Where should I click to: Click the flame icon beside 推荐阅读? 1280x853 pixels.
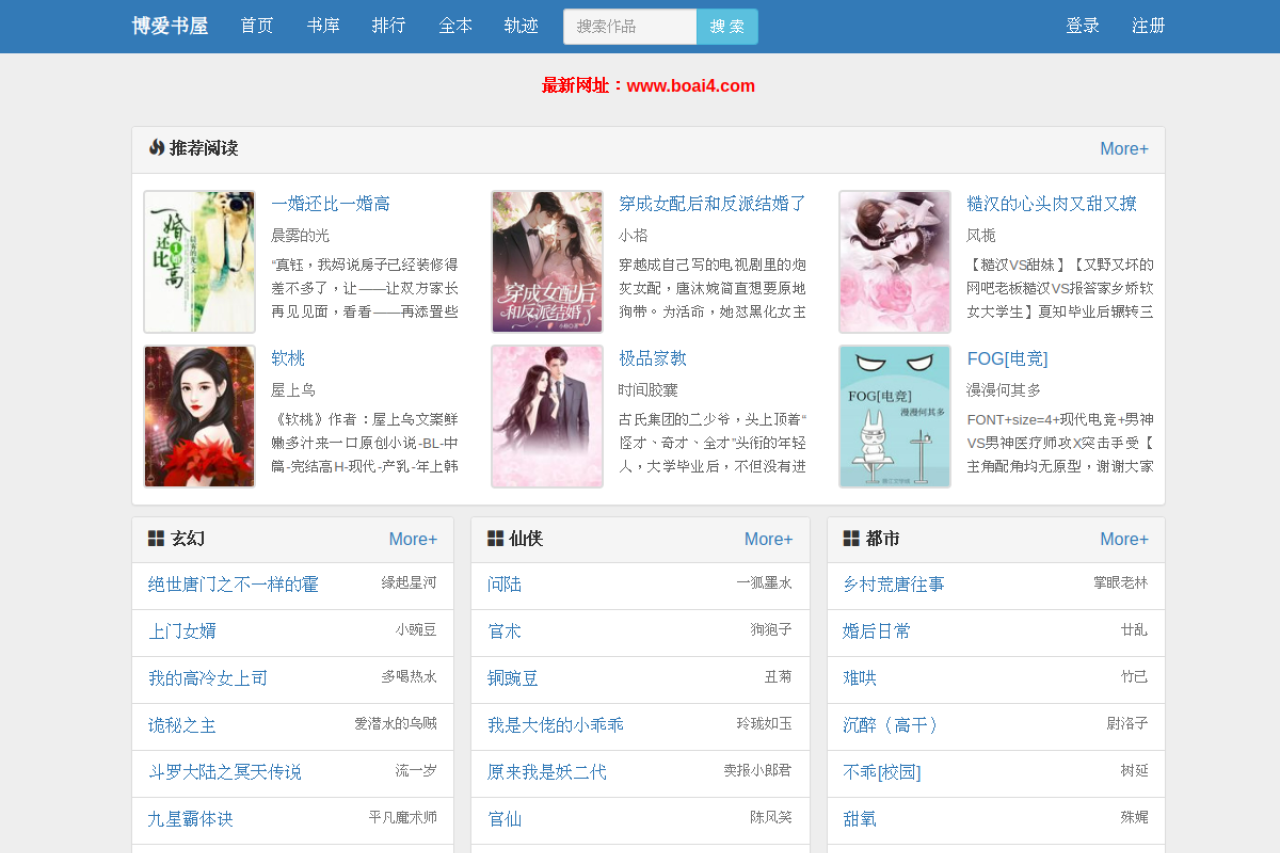click(156, 148)
